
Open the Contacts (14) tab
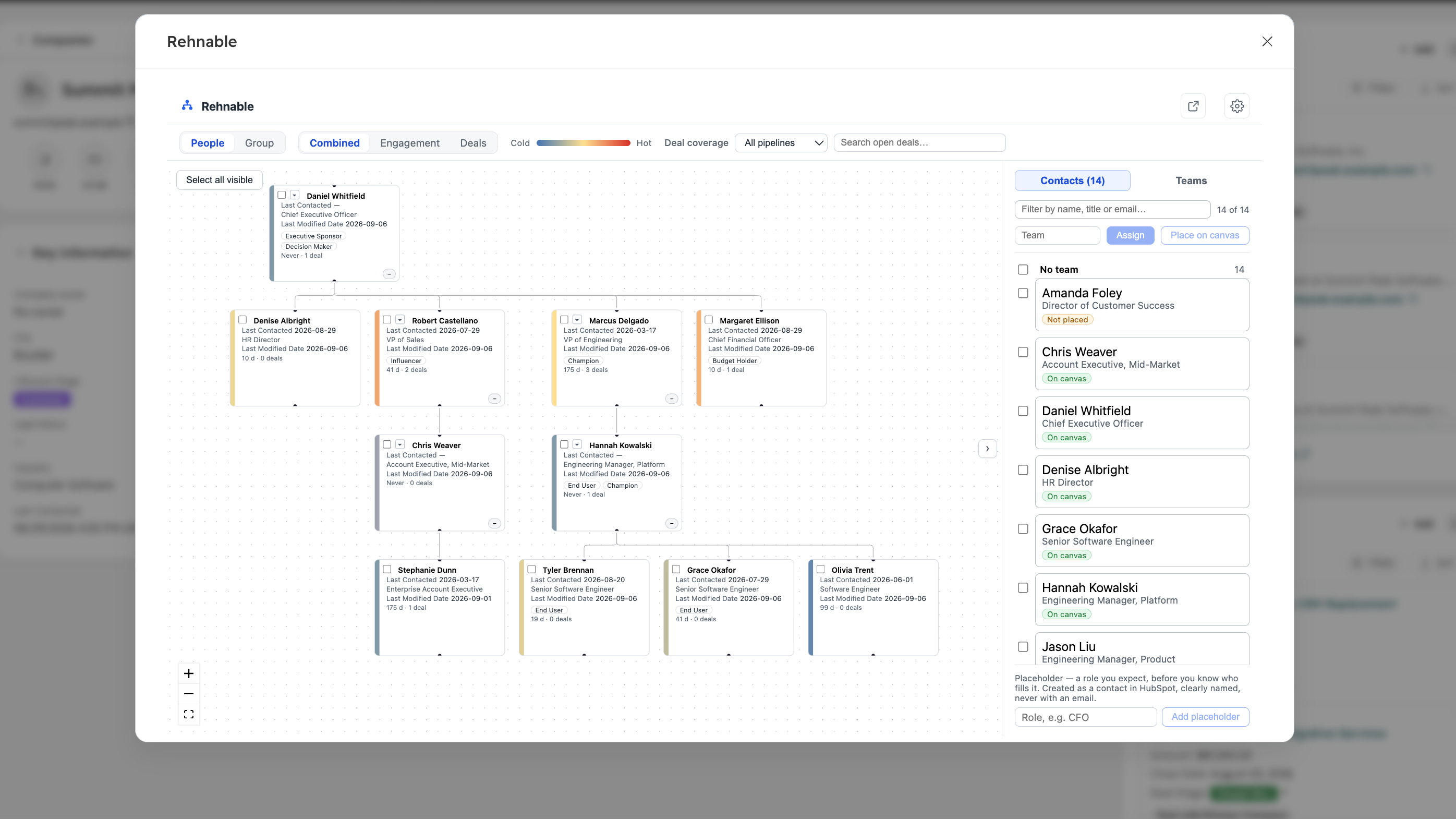point(1072,181)
